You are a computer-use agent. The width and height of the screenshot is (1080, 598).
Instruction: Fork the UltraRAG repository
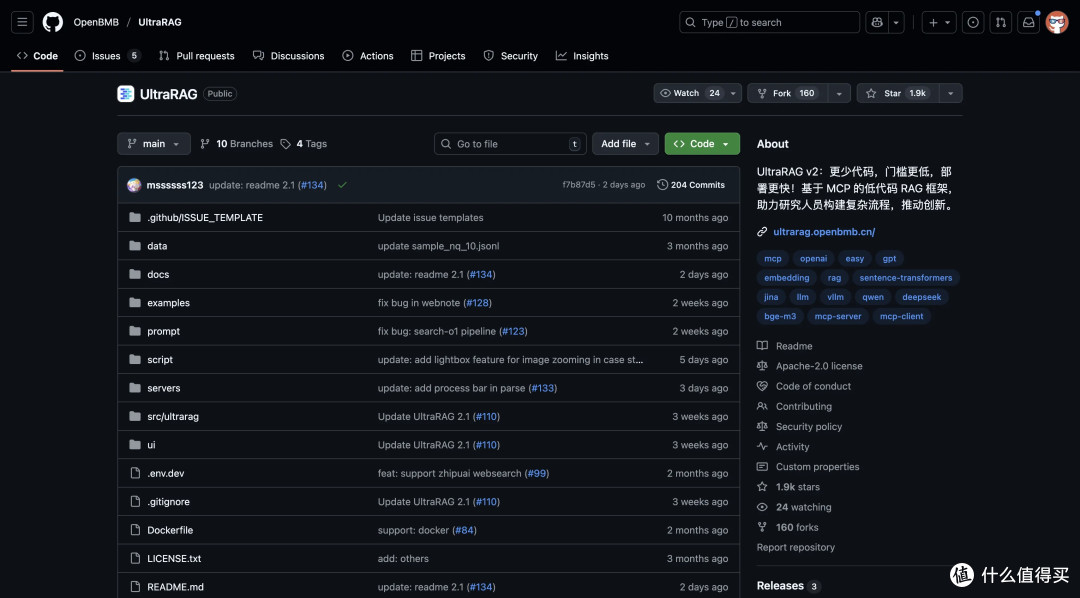pyautogui.click(x=787, y=93)
